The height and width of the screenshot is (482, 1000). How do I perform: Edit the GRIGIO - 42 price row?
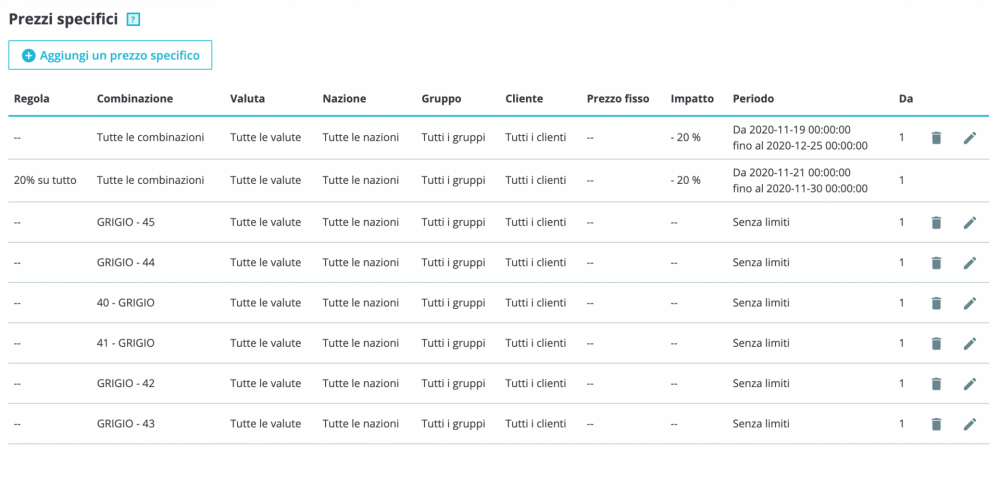(x=969, y=384)
